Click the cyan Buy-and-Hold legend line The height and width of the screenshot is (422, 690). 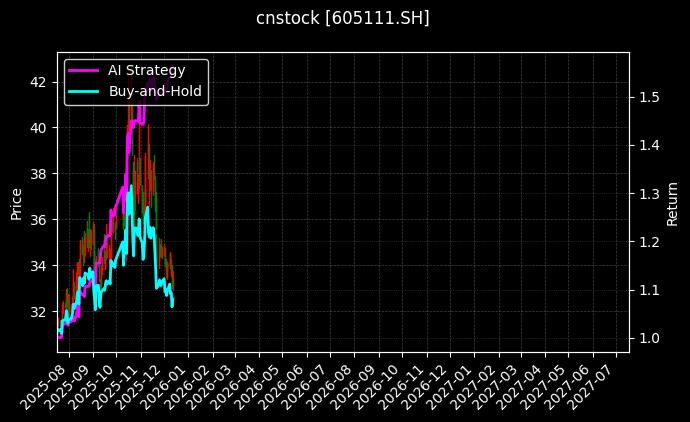pos(83,91)
